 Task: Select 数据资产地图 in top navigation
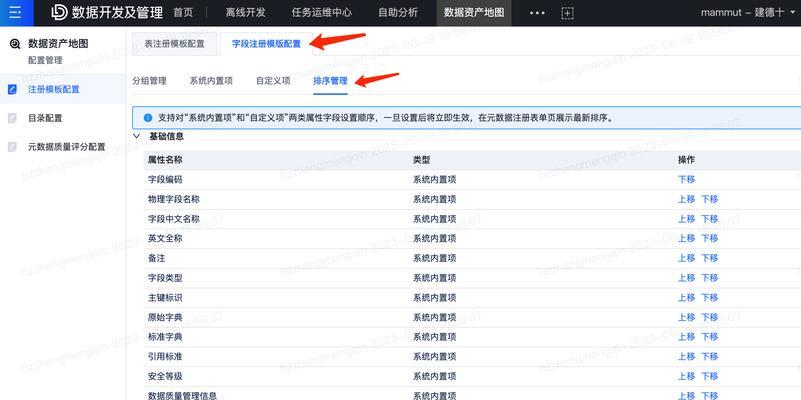(474, 13)
